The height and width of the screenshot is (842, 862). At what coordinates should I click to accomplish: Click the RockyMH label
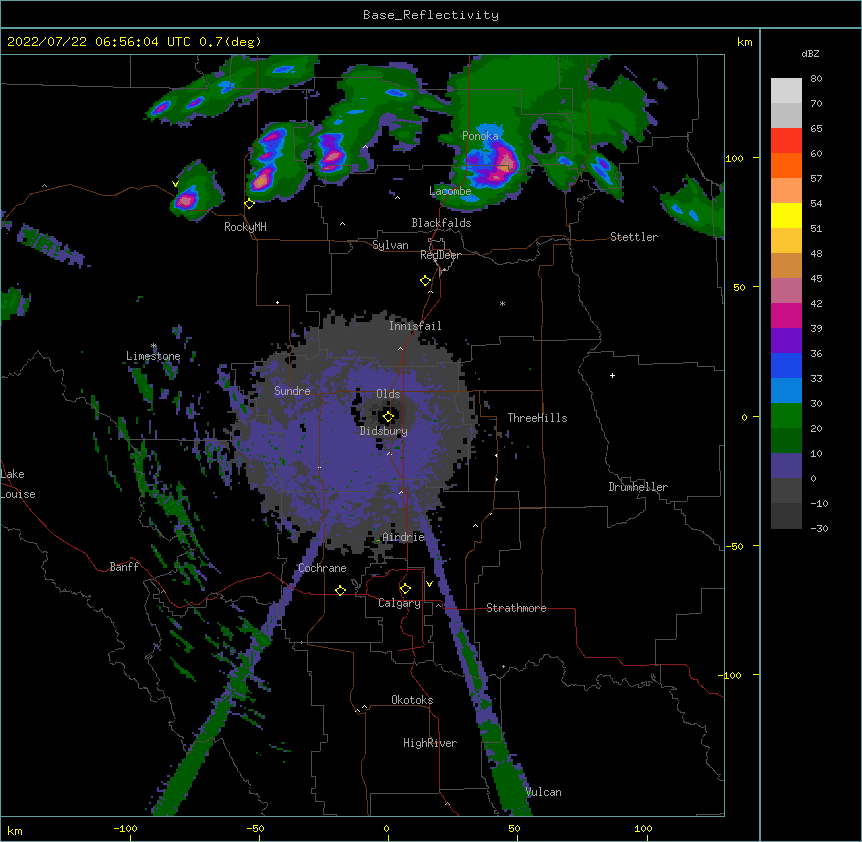click(x=245, y=226)
